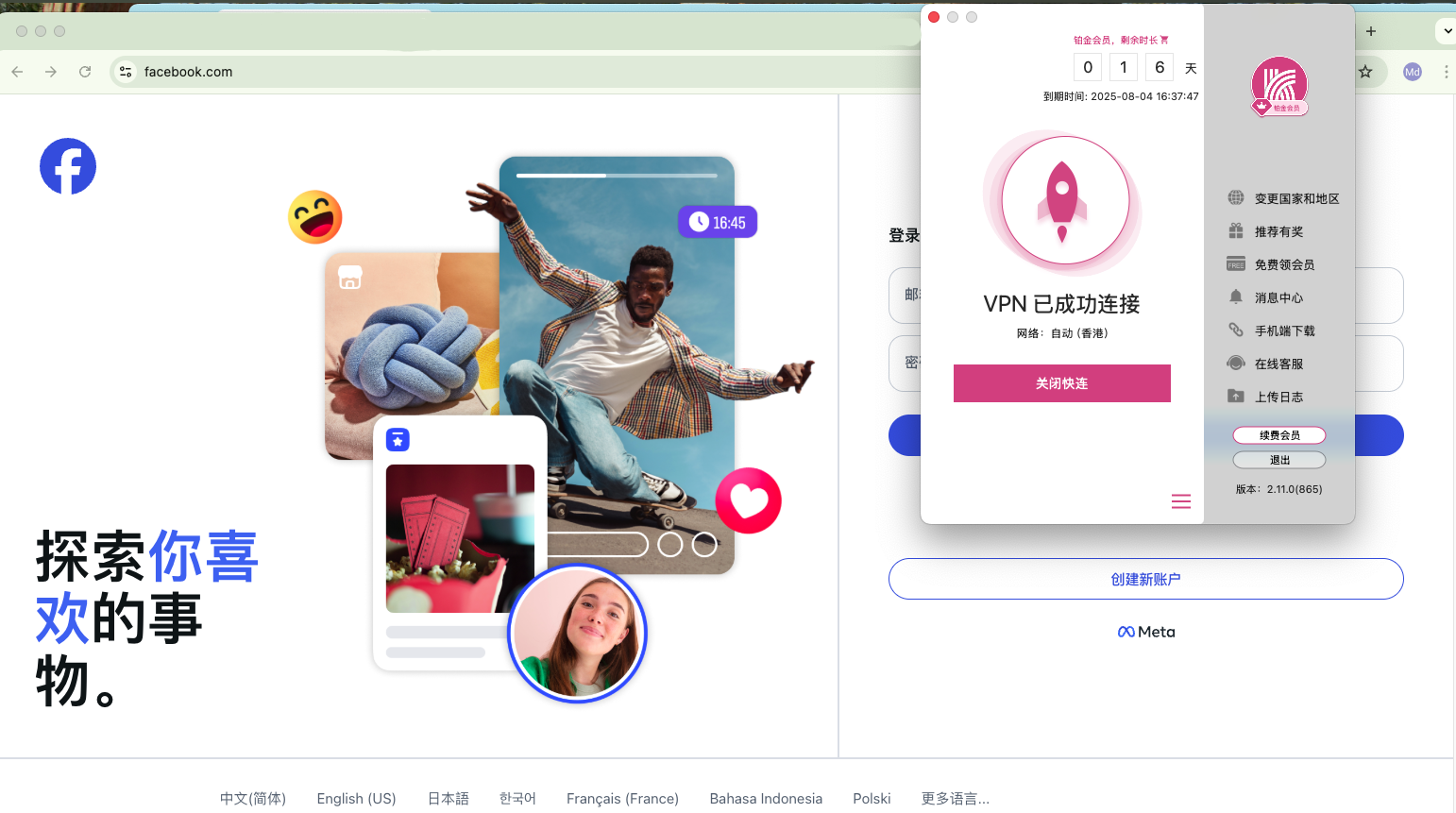Viewport: 1456px width, 813px height.
Task: Go forward in browser
Action: tap(51, 72)
